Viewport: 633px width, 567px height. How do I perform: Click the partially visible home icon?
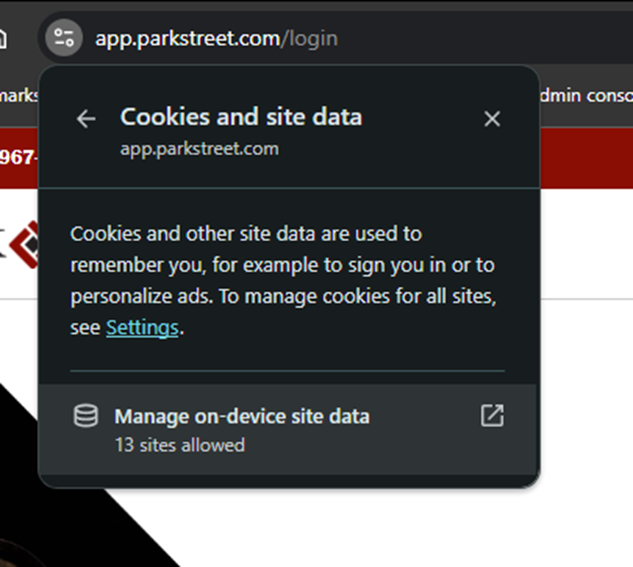[2, 39]
